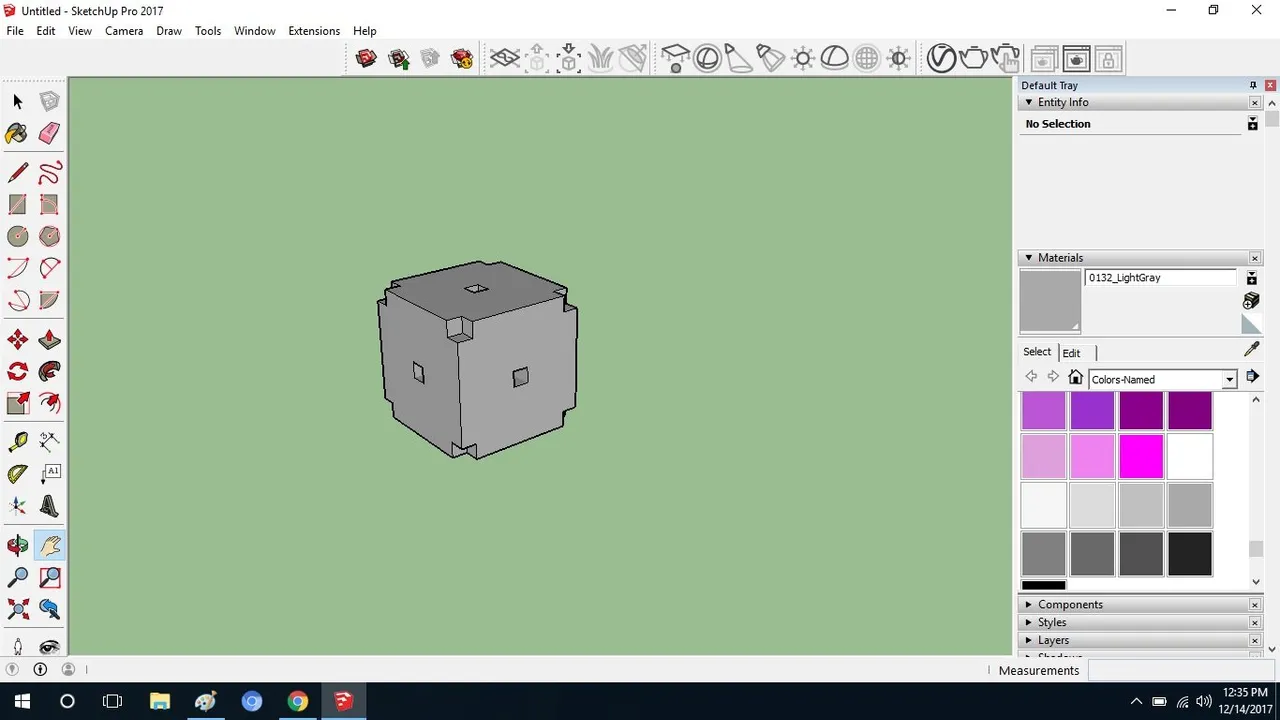Open the materials Details arrow menu
The image size is (1280, 720).
pyautogui.click(x=1252, y=377)
